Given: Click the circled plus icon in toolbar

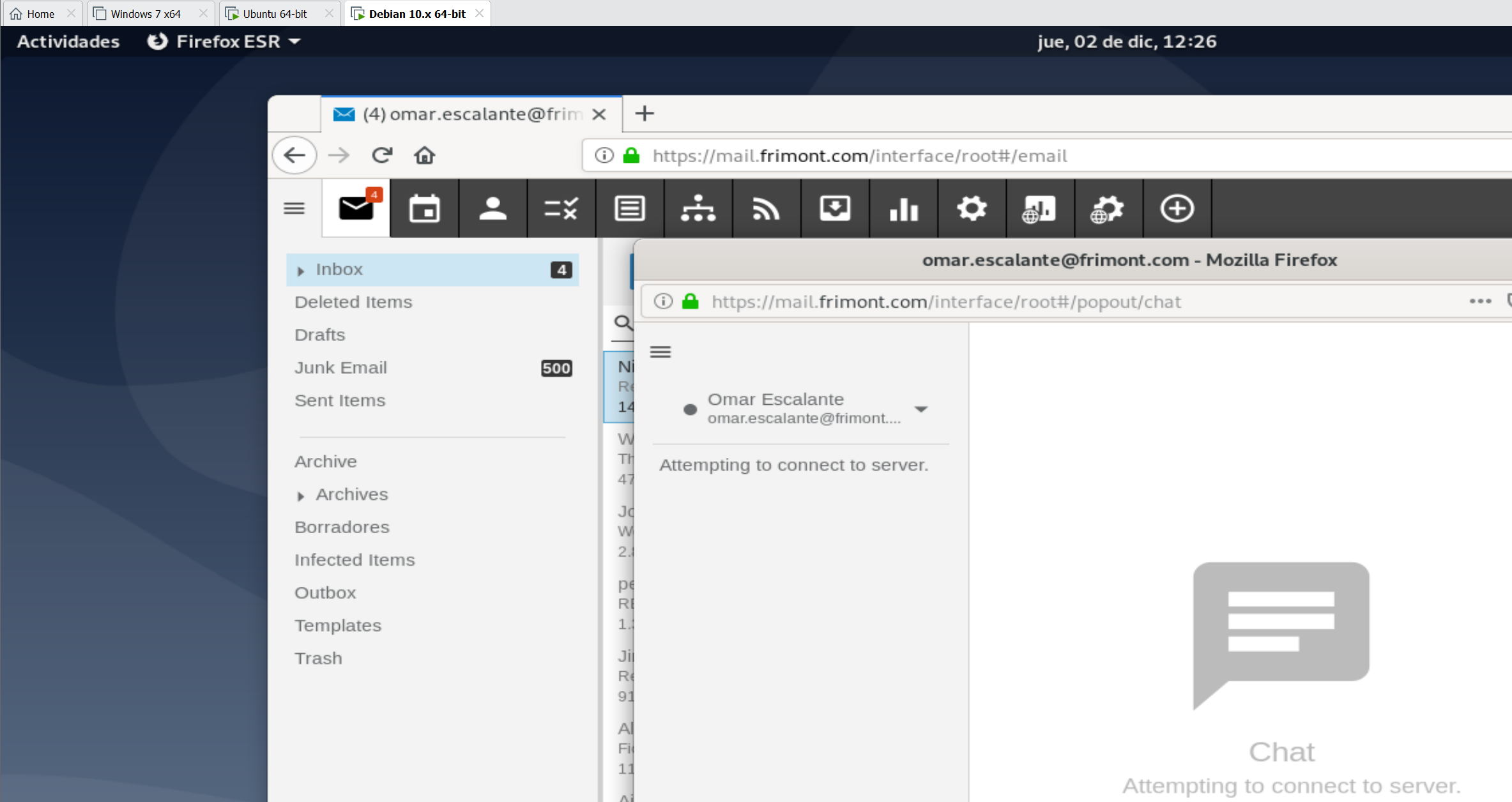Looking at the screenshot, I should 1177,209.
